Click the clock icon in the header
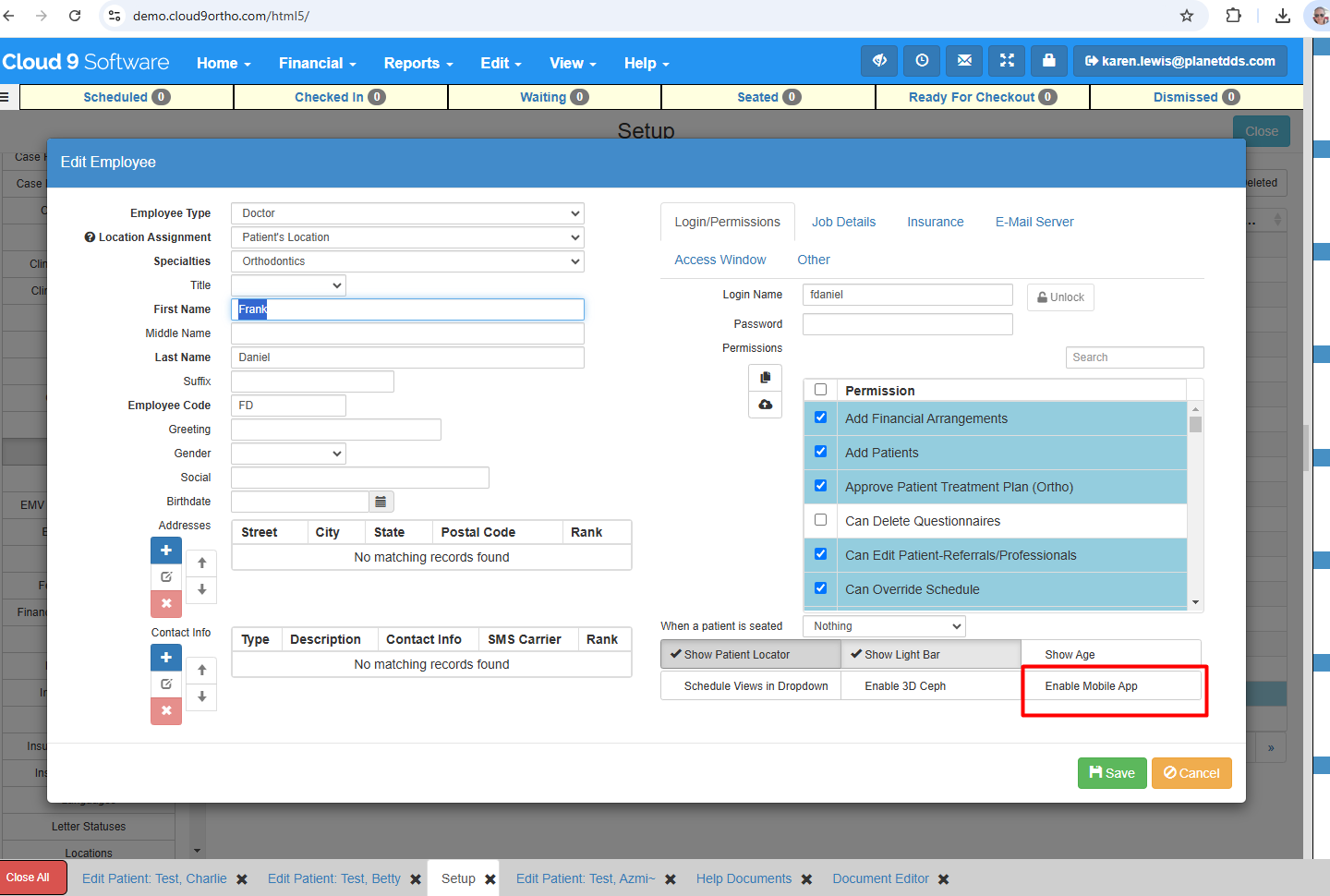Viewport: 1330px width, 896px height. pyautogui.click(x=922, y=61)
